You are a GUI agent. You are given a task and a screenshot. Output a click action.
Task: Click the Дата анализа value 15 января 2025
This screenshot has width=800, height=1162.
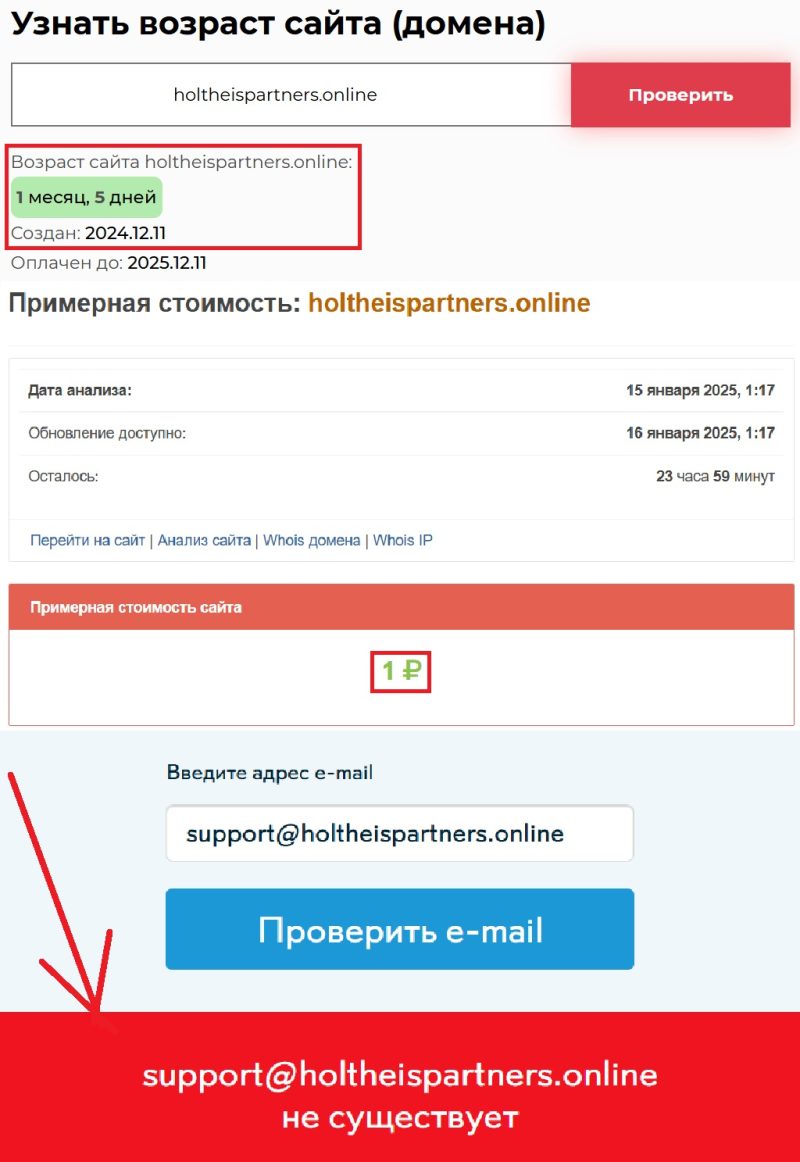tap(700, 390)
